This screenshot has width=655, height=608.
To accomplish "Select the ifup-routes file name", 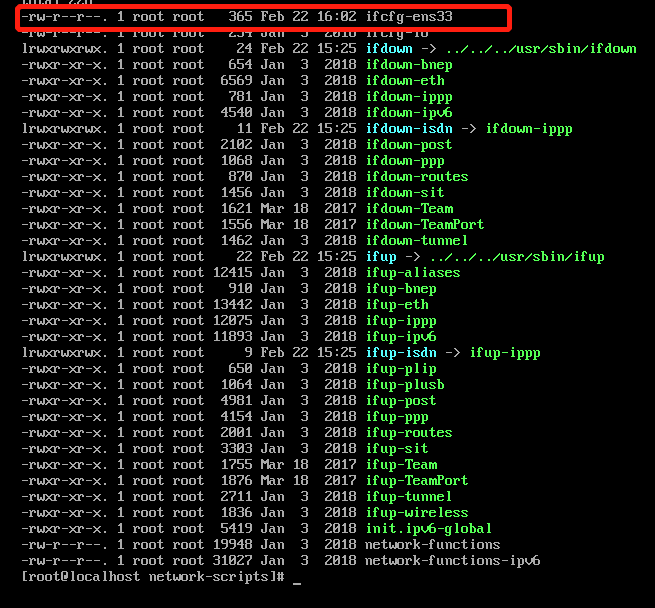I will coord(409,433).
